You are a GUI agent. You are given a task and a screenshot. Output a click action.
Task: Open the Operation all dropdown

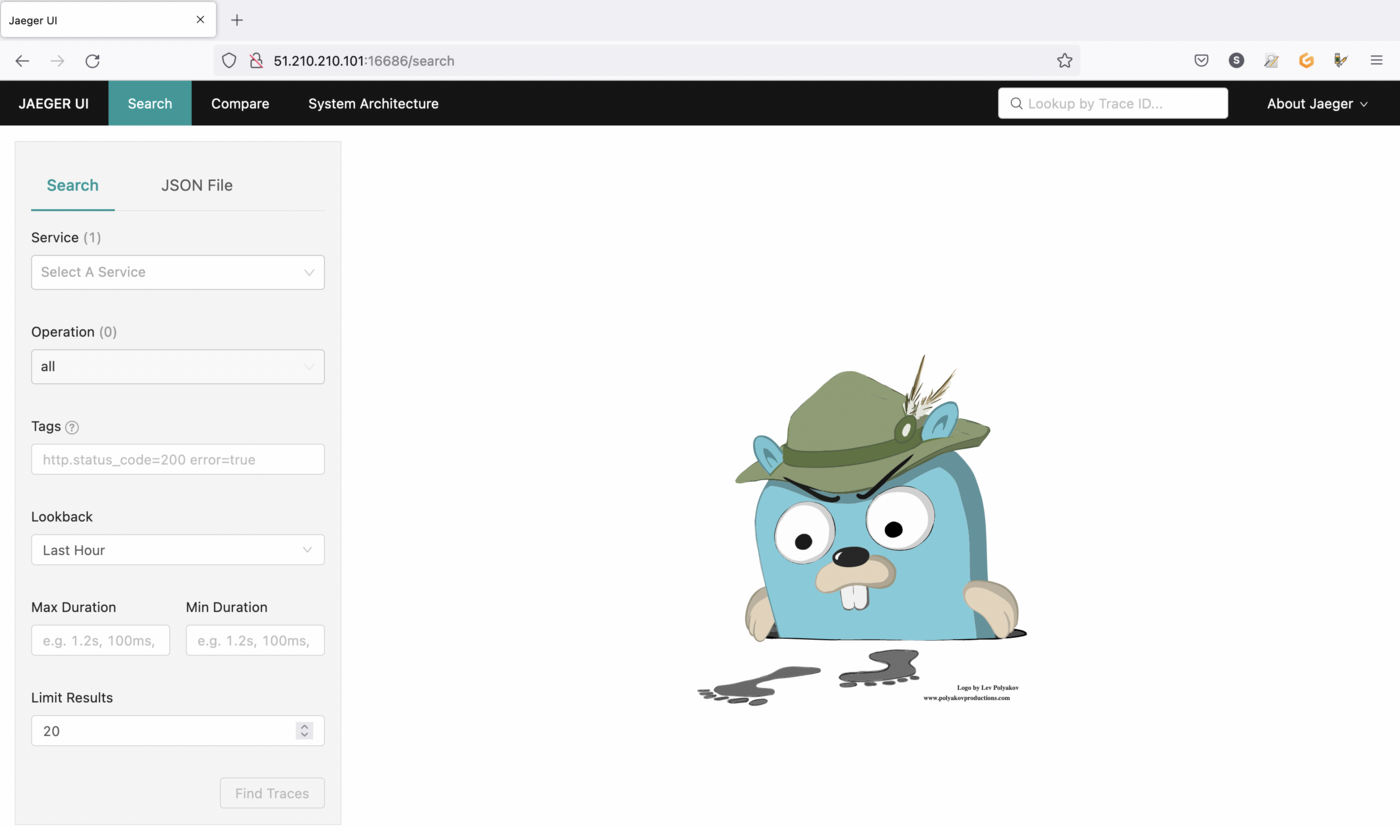[178, 367]
